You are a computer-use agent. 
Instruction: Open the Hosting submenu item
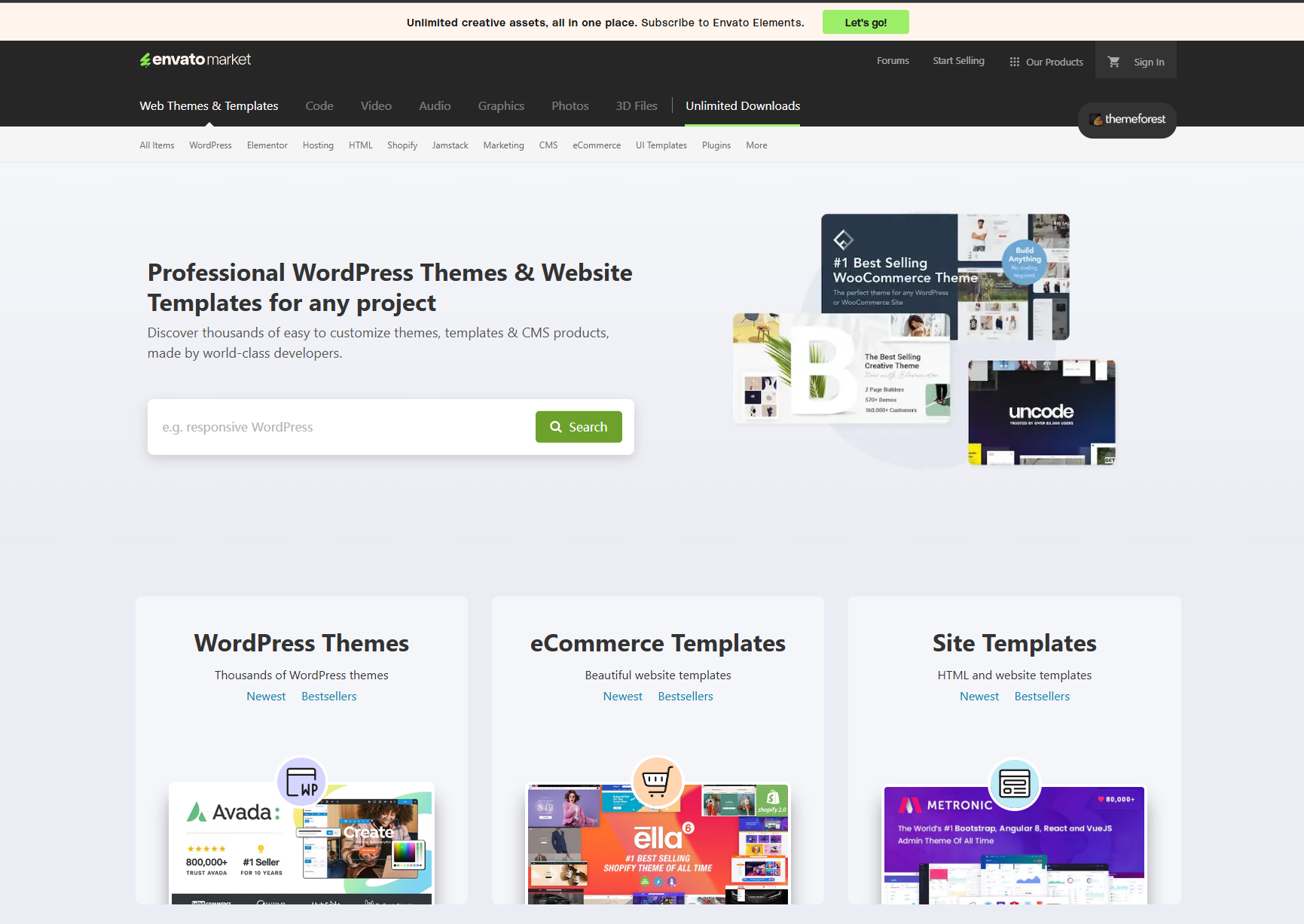click(318, 145)
